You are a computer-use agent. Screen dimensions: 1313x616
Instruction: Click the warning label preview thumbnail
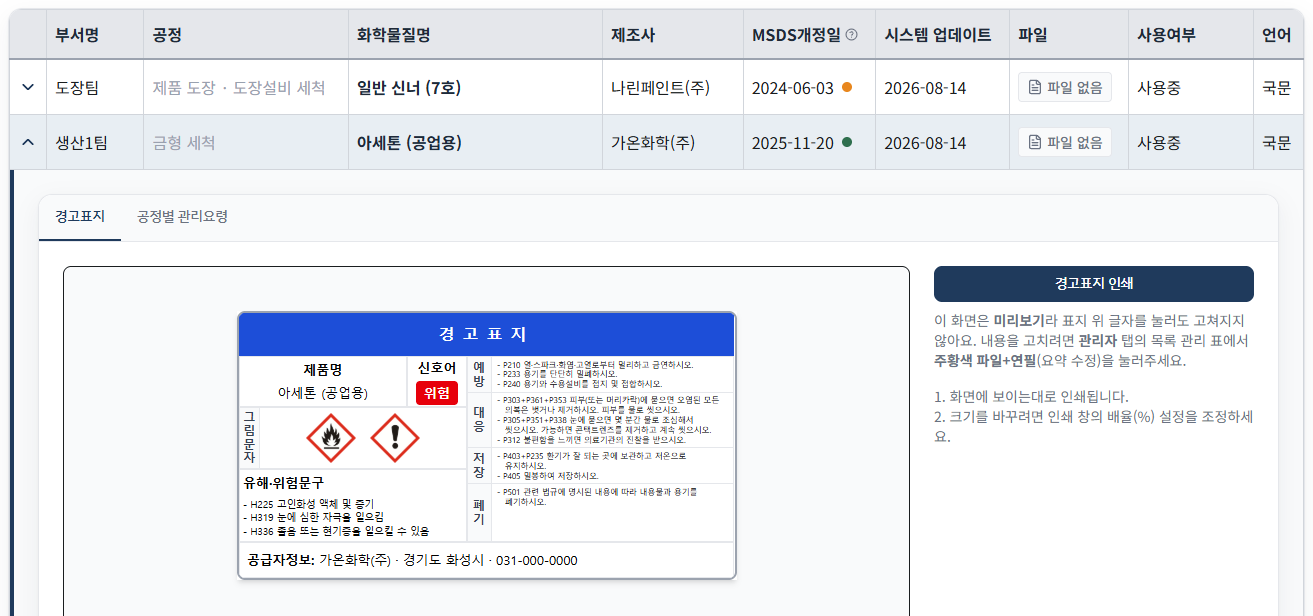(x=487, y=445)
